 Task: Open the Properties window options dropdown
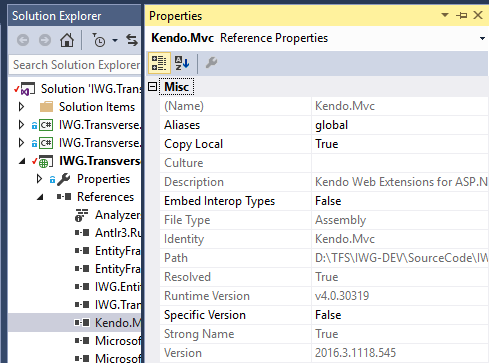point(445,15)
